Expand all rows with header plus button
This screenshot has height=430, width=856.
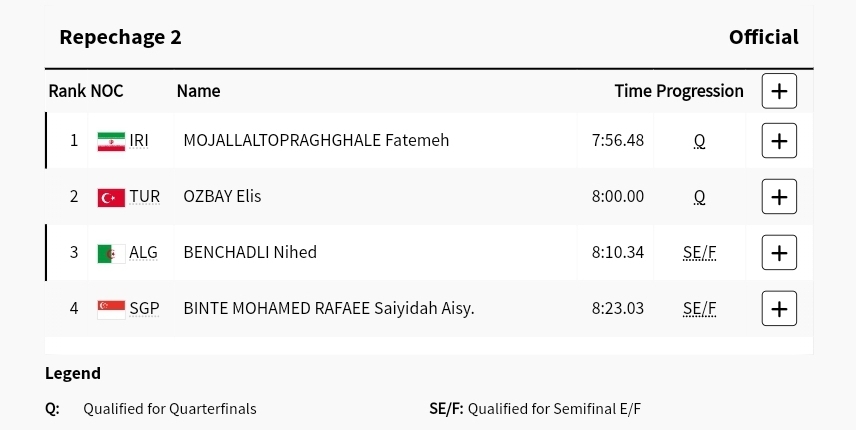tap(779, 91)
